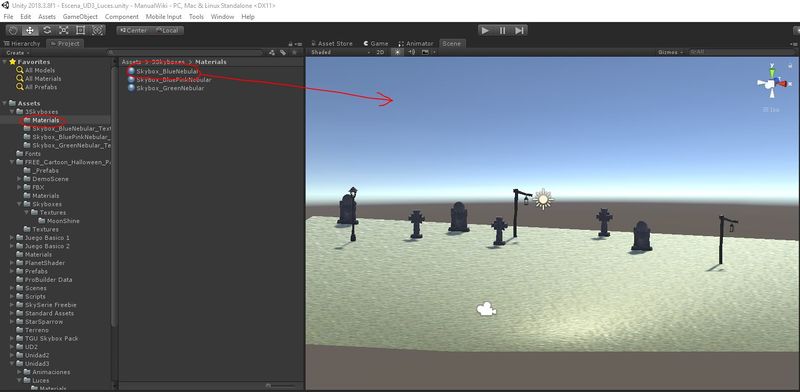Adjust the asset icon size slider

[281, 386]
